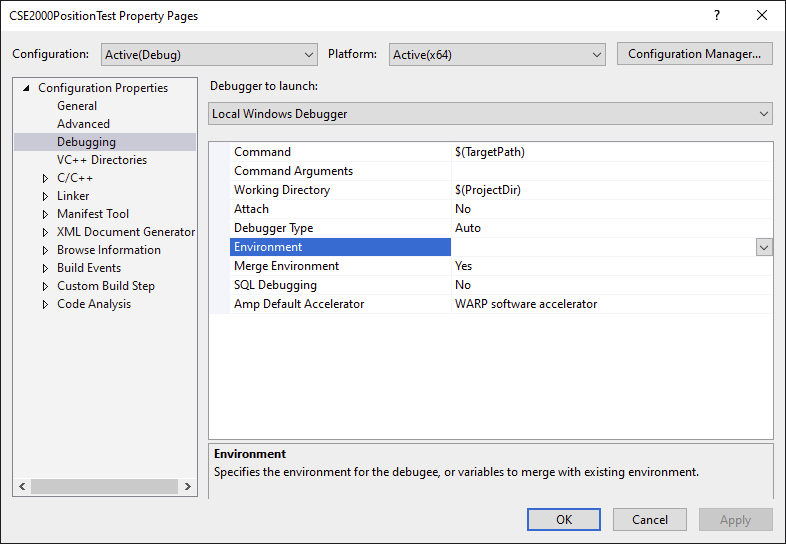Expand the Build Events node
This screenshot has width=786, height=544.
(x=45, y=268)
